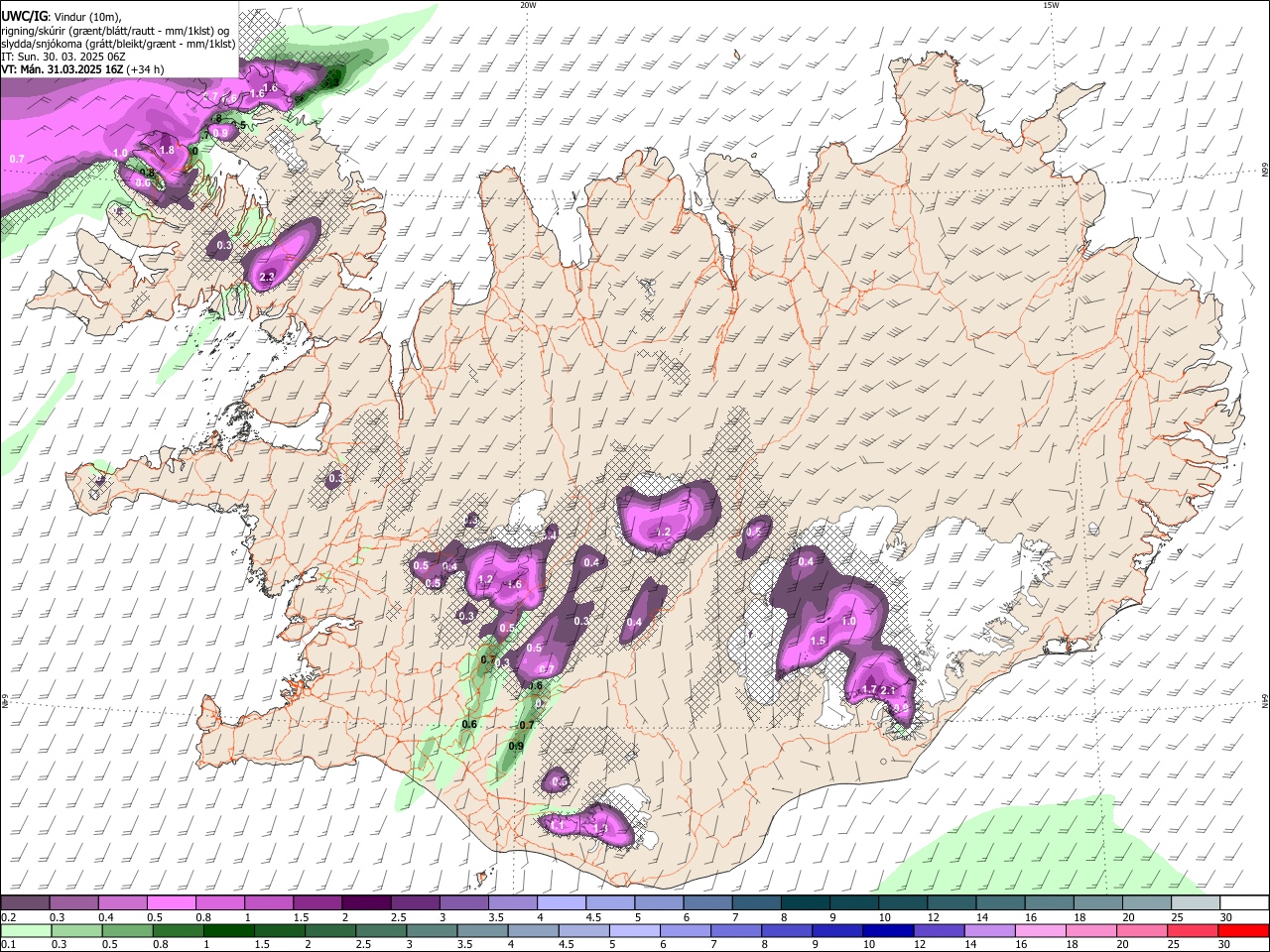
Task: Select the 25 swatch in bottom legend row
Action: (1192, 930)
